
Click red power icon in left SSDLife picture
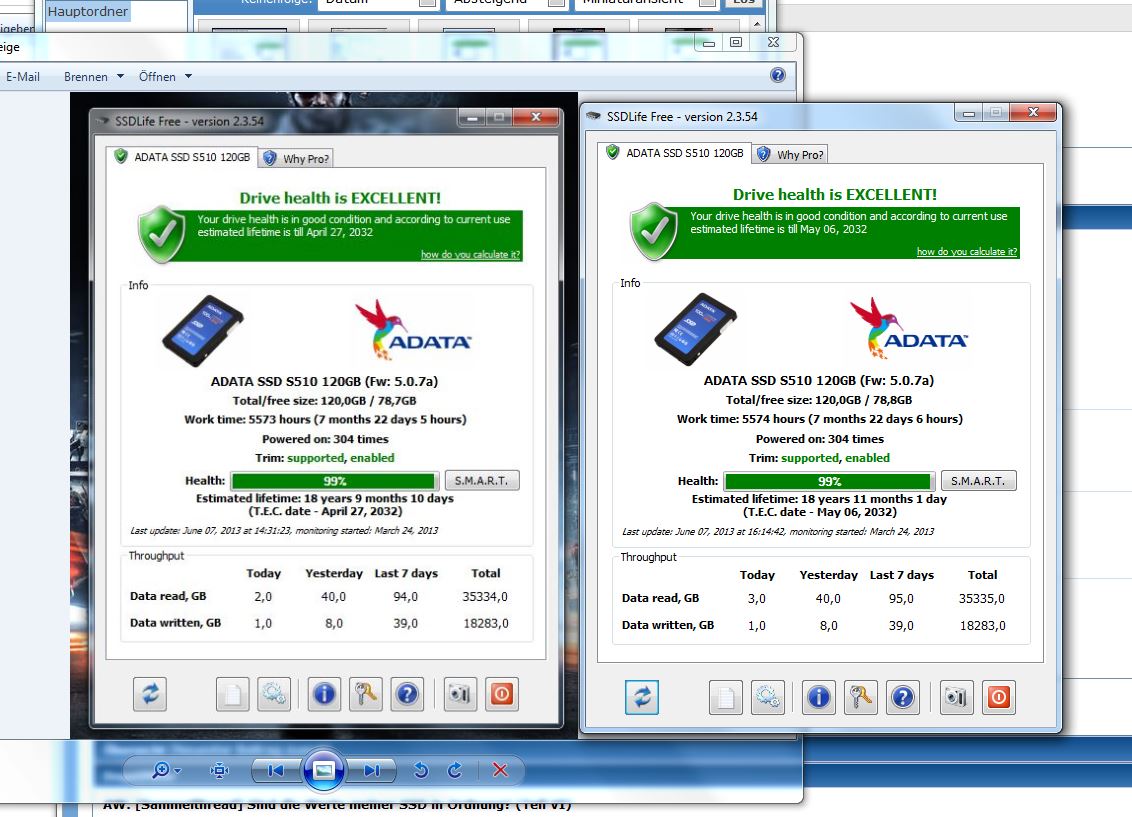coord(502,694)
